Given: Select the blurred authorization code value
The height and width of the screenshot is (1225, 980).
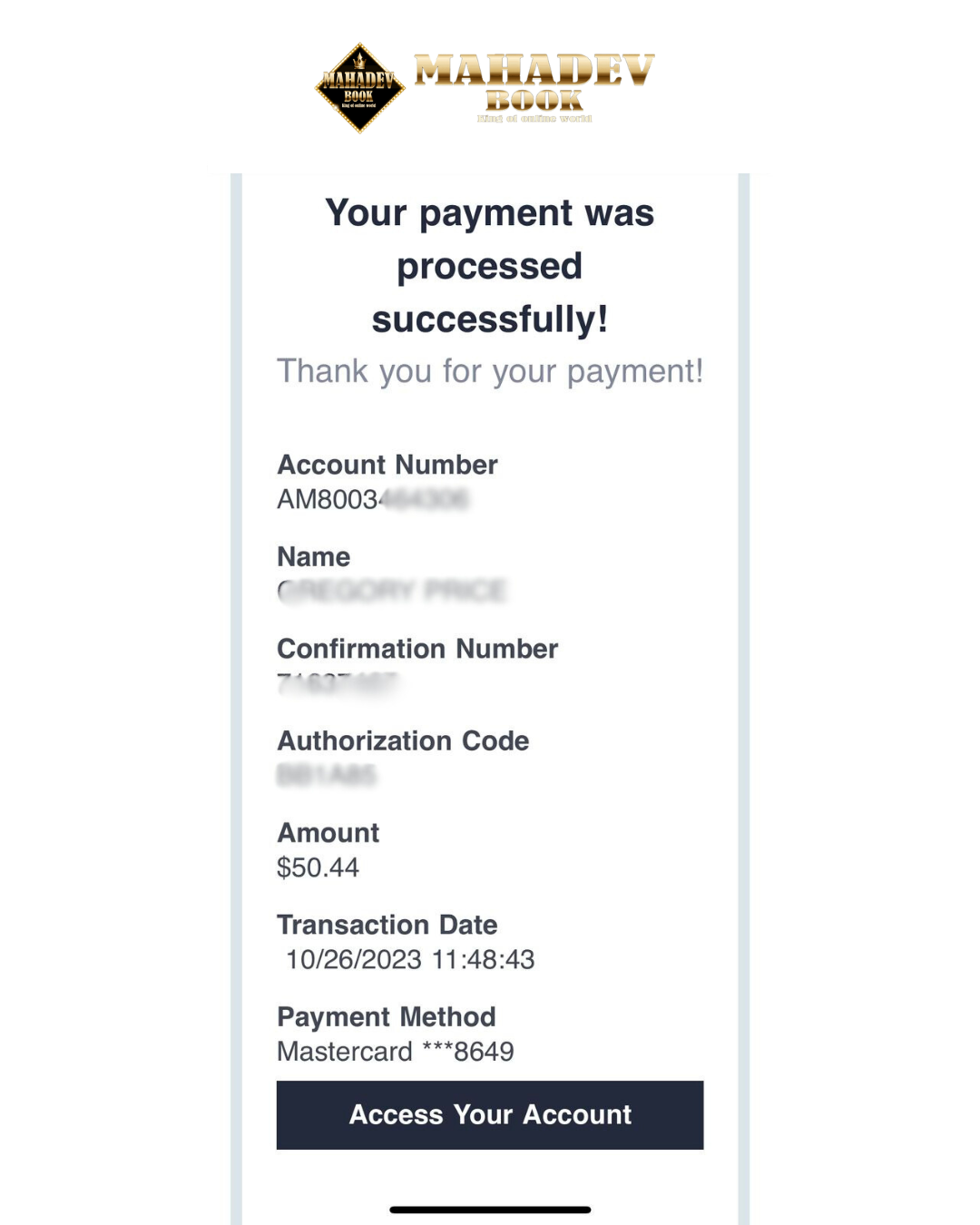Looking at the screenshot, I should 326,775.
